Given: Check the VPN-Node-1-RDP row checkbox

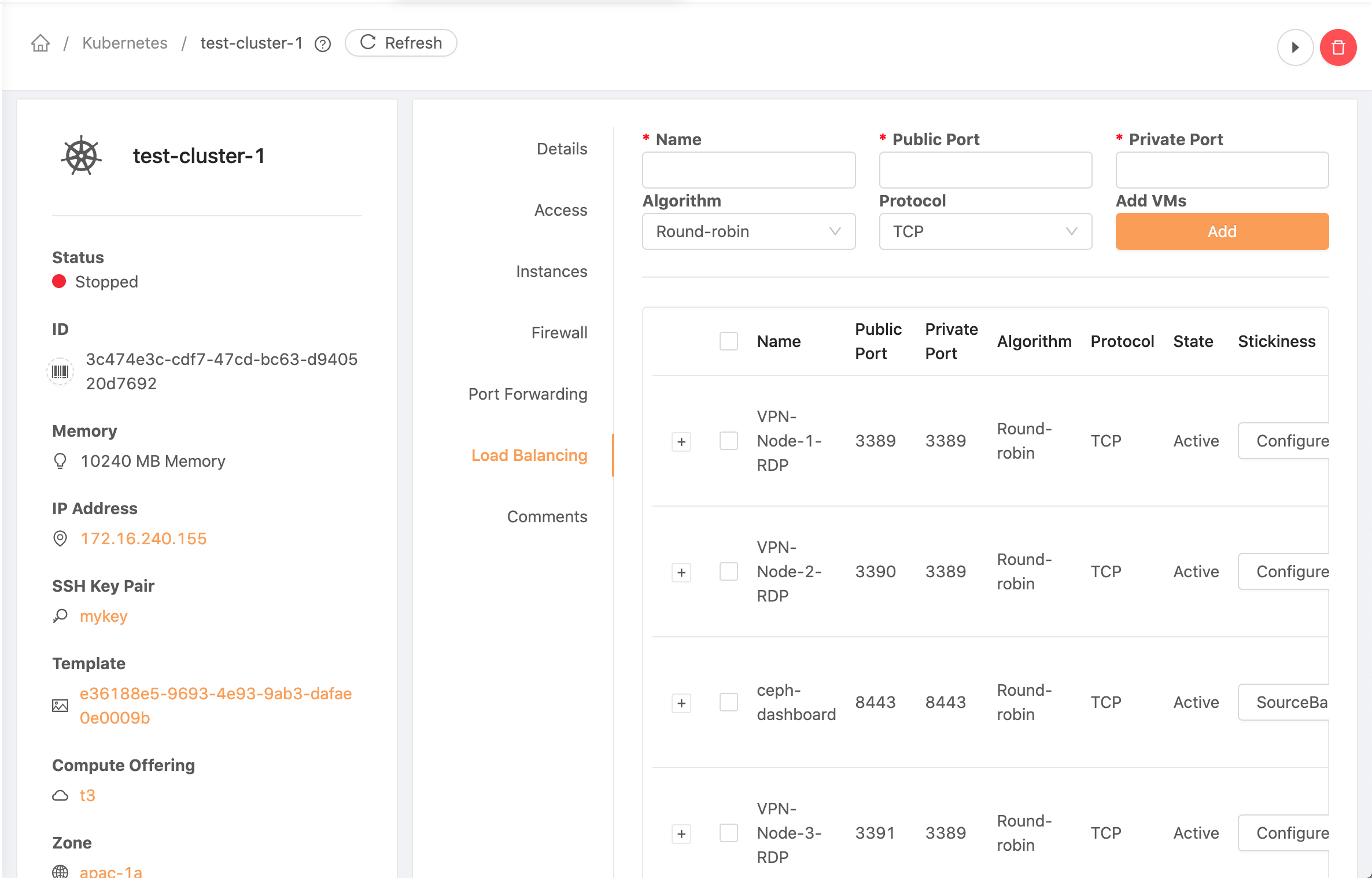Looking at the screenshot, I should 728,441.
